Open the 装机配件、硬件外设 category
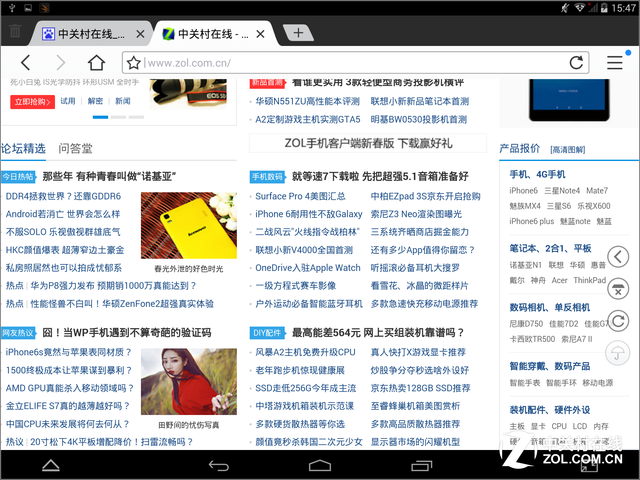 (549, 410)
